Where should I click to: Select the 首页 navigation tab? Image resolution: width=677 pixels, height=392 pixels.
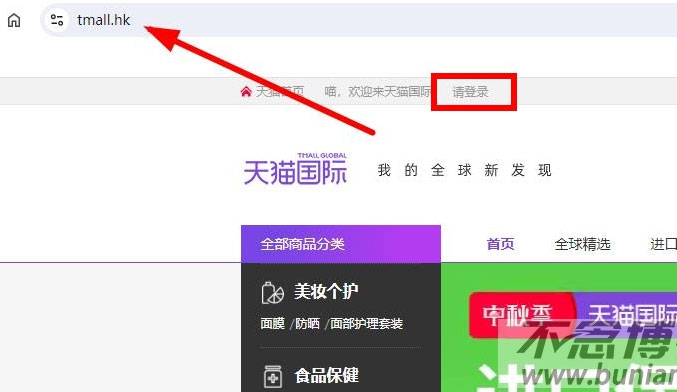500,244
